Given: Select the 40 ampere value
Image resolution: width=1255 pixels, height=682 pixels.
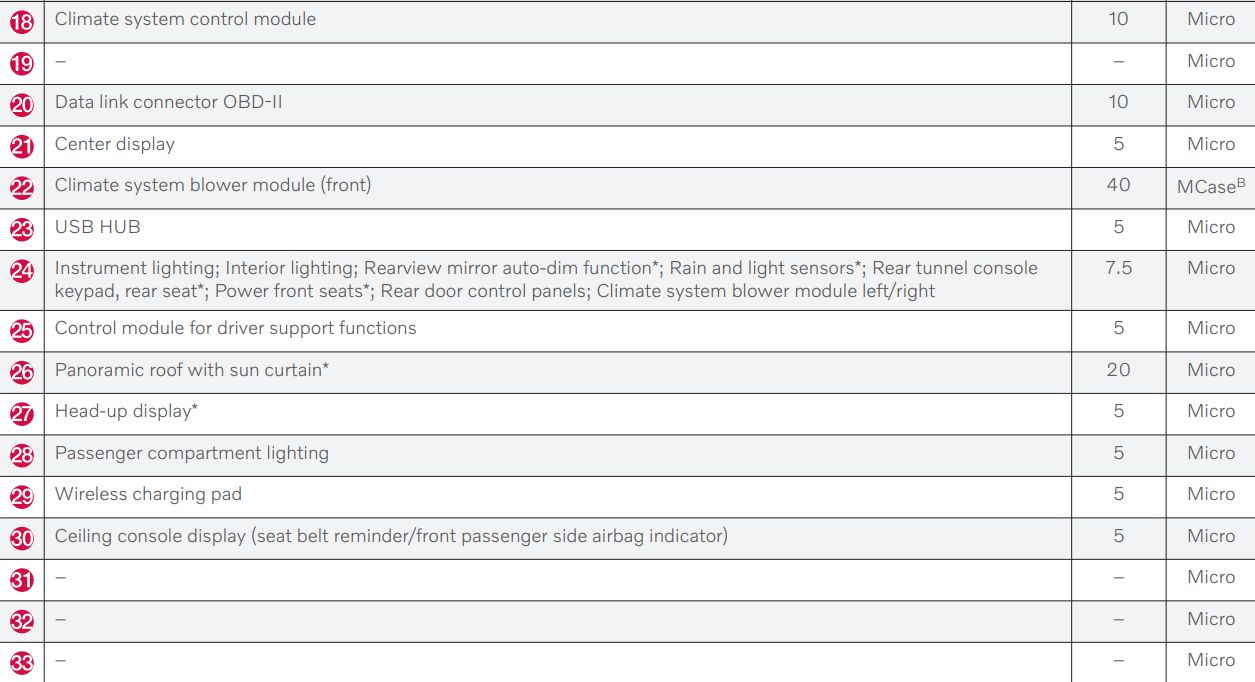Looking at the screenshot, I should [1118, 185].
